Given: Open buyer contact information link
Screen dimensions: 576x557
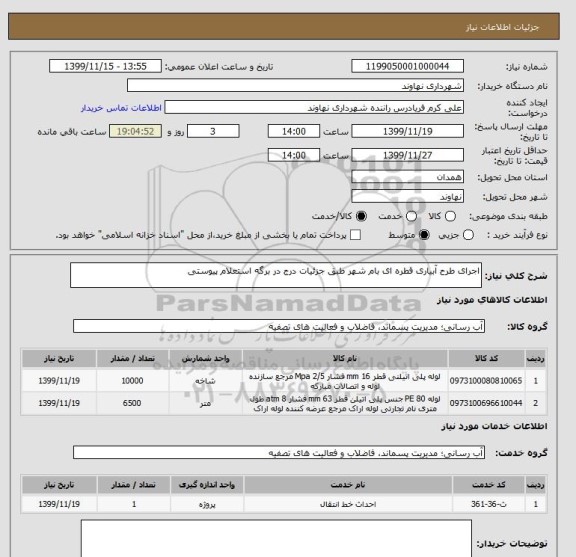Looking at the screenshot, I should click(121, 108).
